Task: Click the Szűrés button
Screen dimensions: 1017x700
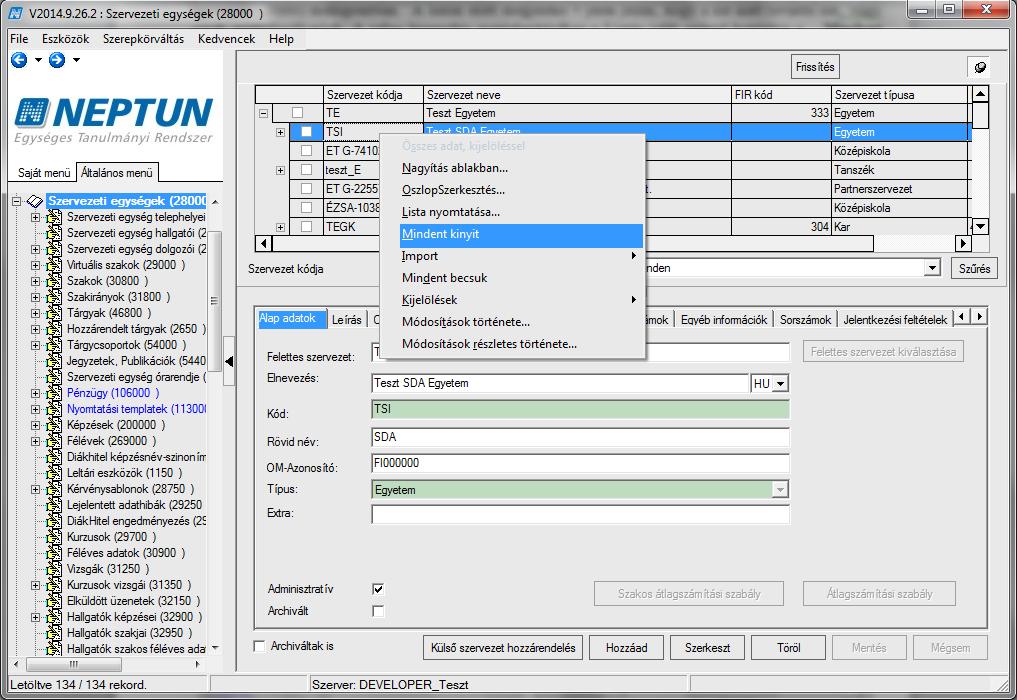Action: pyautogui.click(x=974, y=269)
